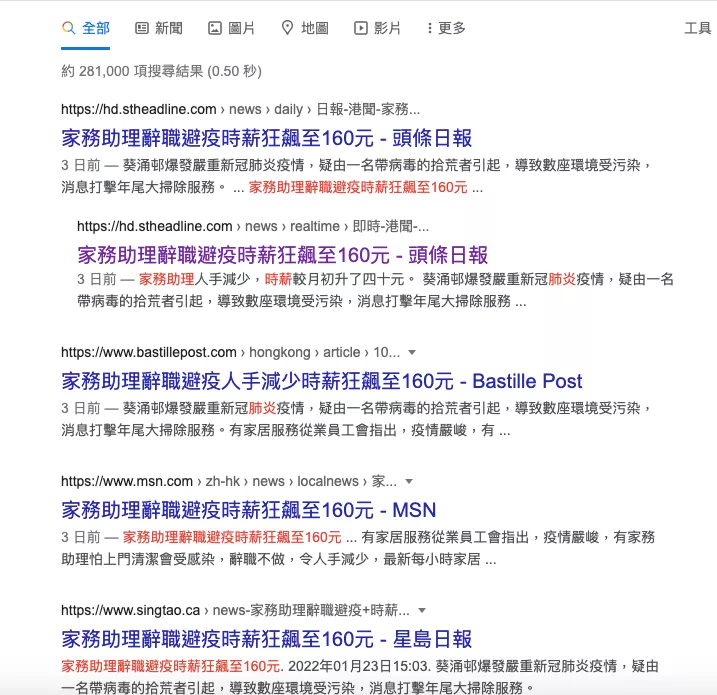Click the MSN result snippet text
Image resolution: width=717 pixels, height=695 pixels.
358,548
